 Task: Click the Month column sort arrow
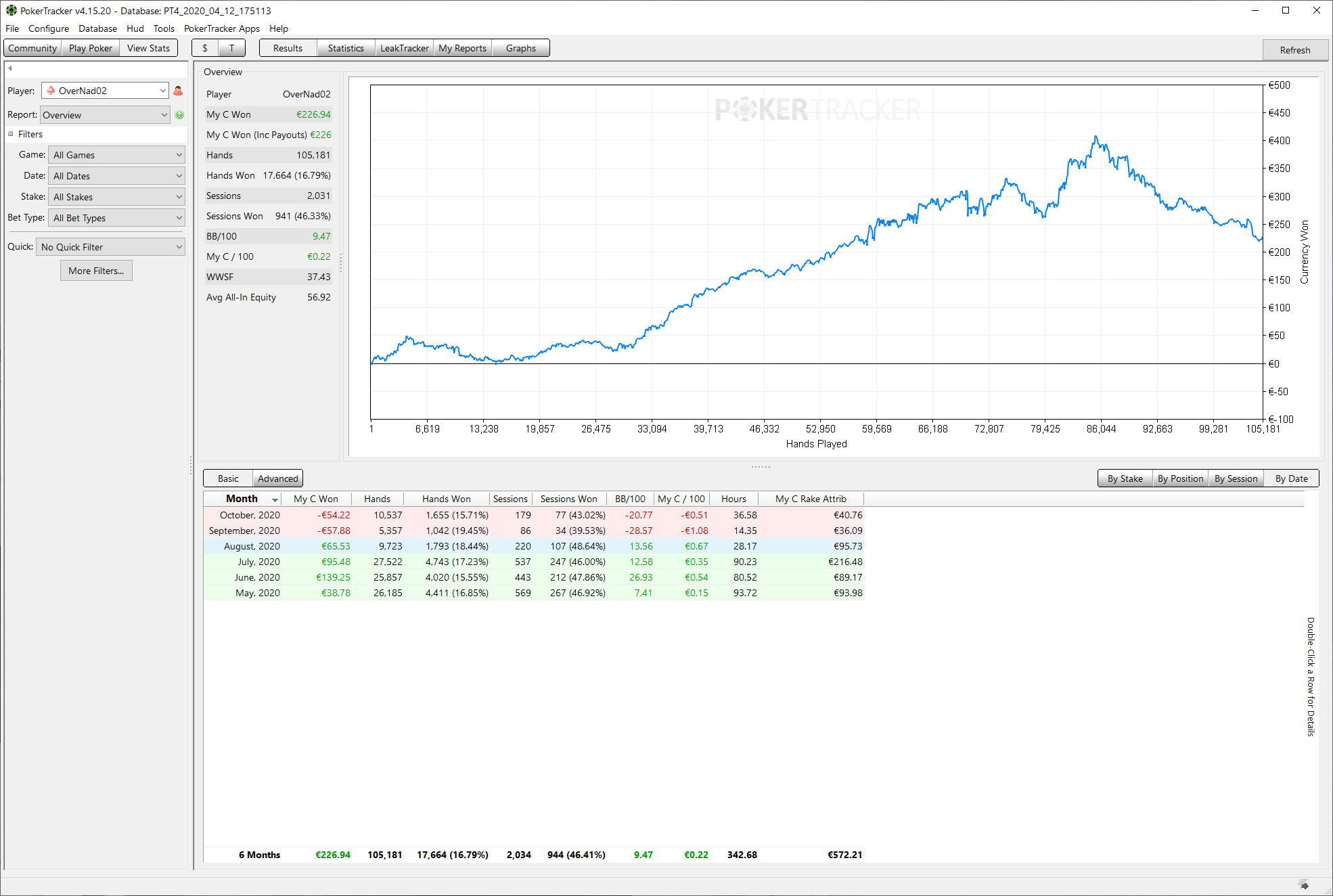tap(275, 499)
